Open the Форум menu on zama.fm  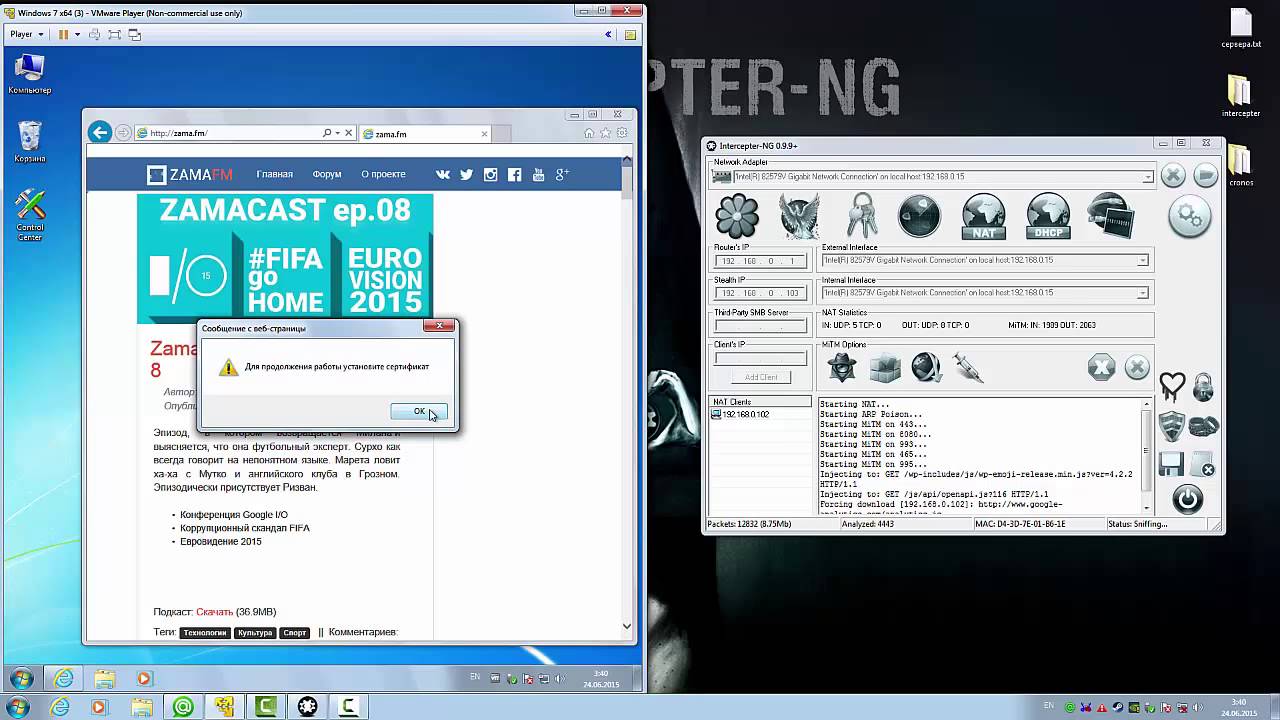point(327,174)
